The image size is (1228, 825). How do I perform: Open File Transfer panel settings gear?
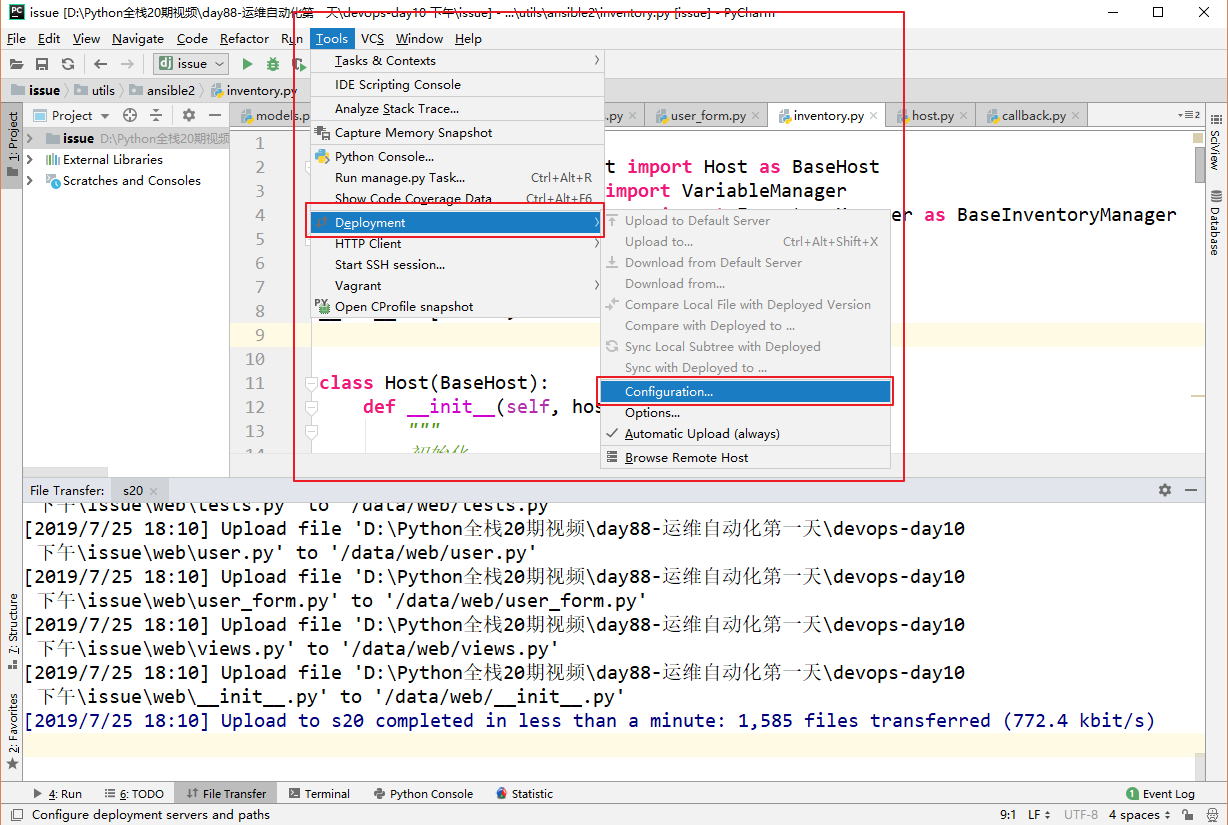[1165, 490]
